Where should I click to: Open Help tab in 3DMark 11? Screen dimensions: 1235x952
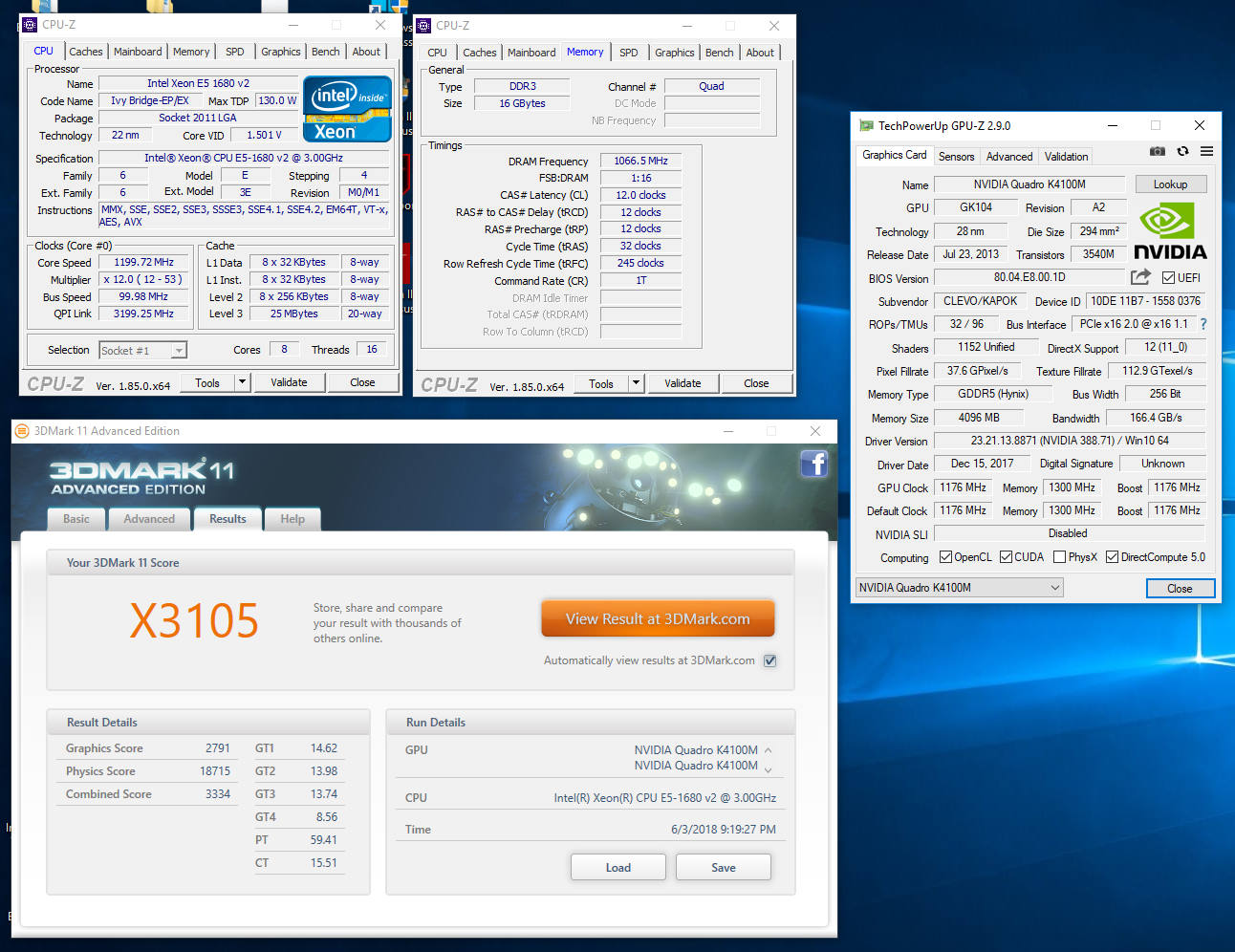292,519
